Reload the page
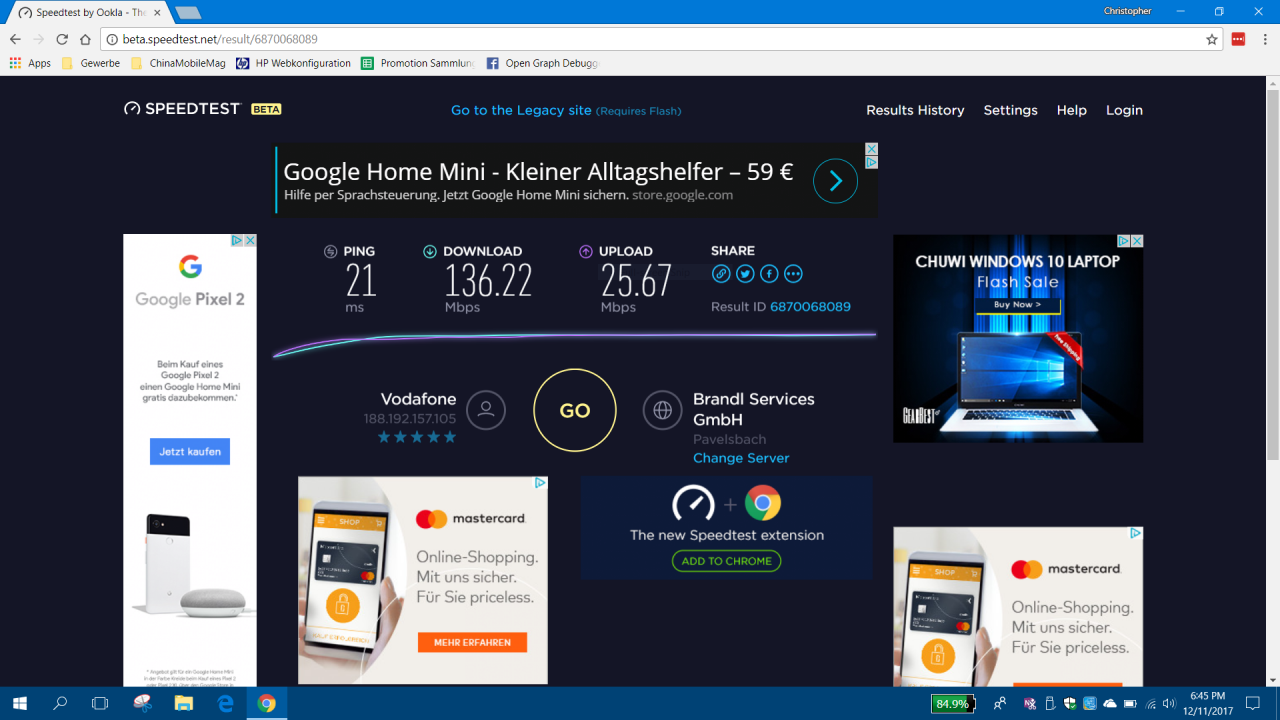Image resolution: width=1280 pixels, height=720 pixels. [62, 39]
